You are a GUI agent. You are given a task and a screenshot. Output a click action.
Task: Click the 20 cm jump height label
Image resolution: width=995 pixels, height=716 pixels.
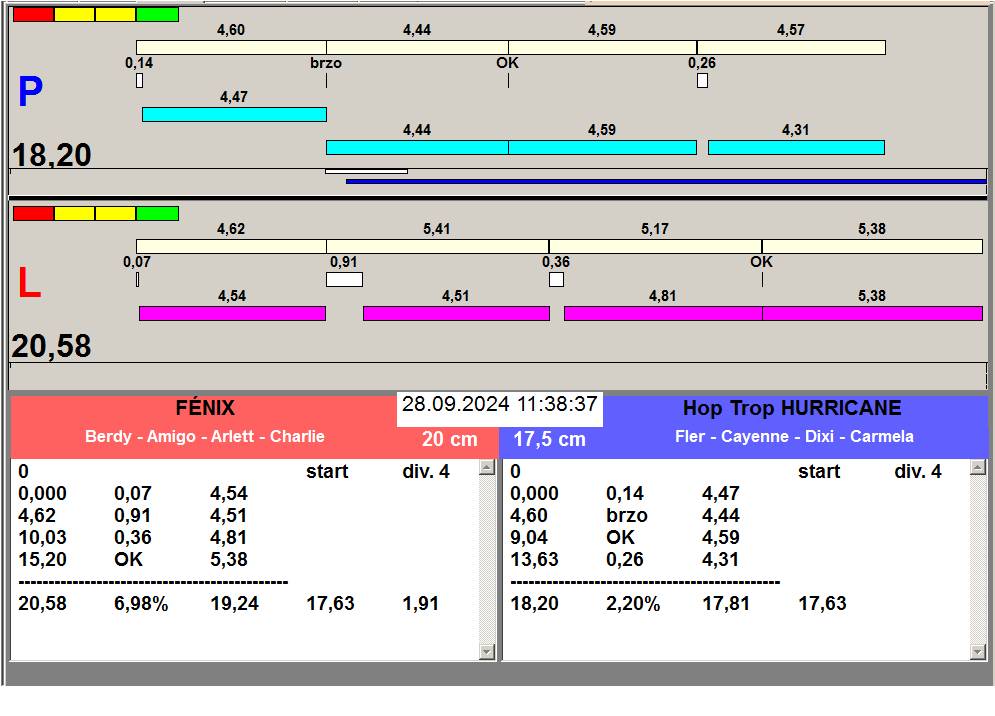[449, 439]
